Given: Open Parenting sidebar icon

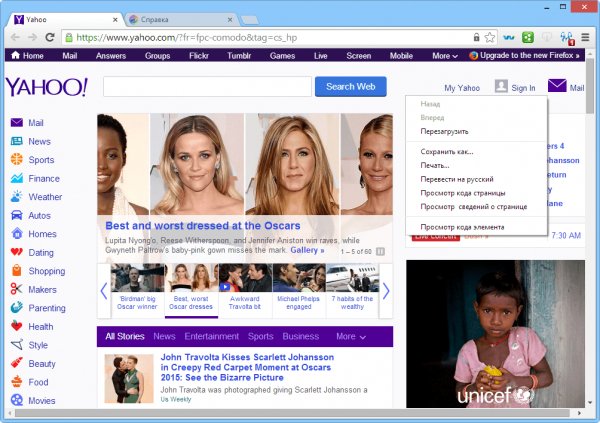Looking at the screenshot, I should click(x=16, y=307).
